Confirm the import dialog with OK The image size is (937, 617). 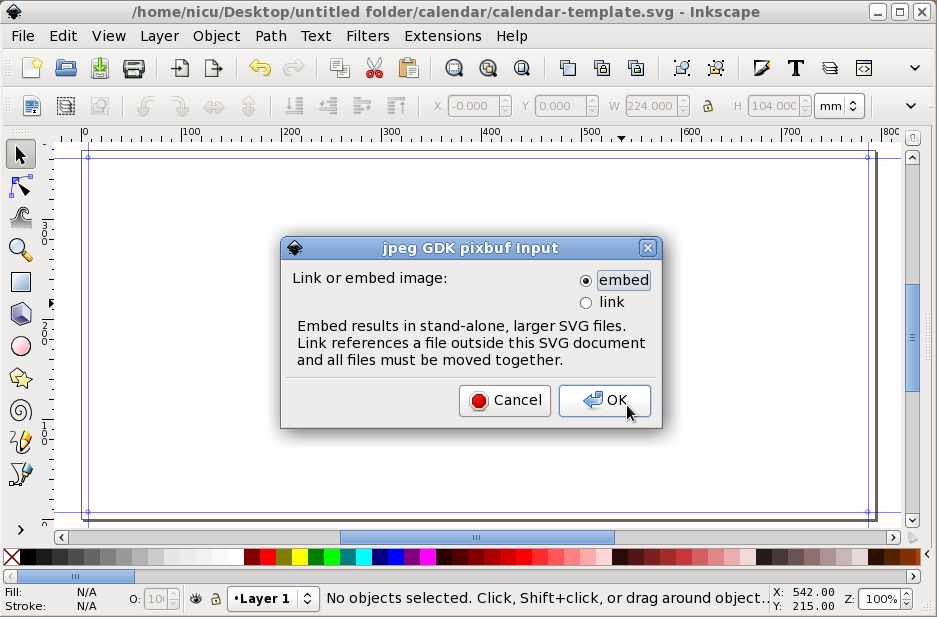[605, 401]
